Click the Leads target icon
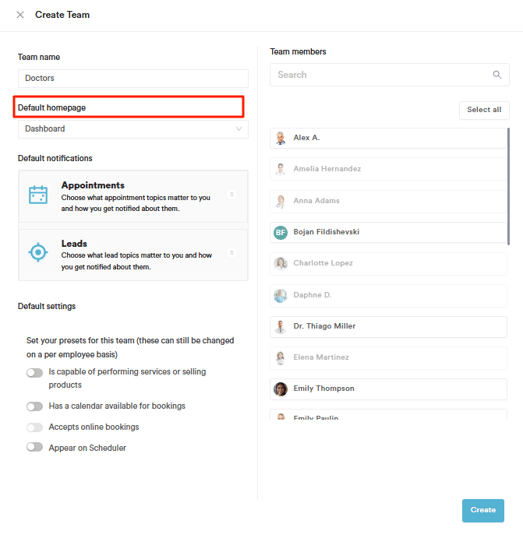523x538 pixels. (x=38, y=253)
